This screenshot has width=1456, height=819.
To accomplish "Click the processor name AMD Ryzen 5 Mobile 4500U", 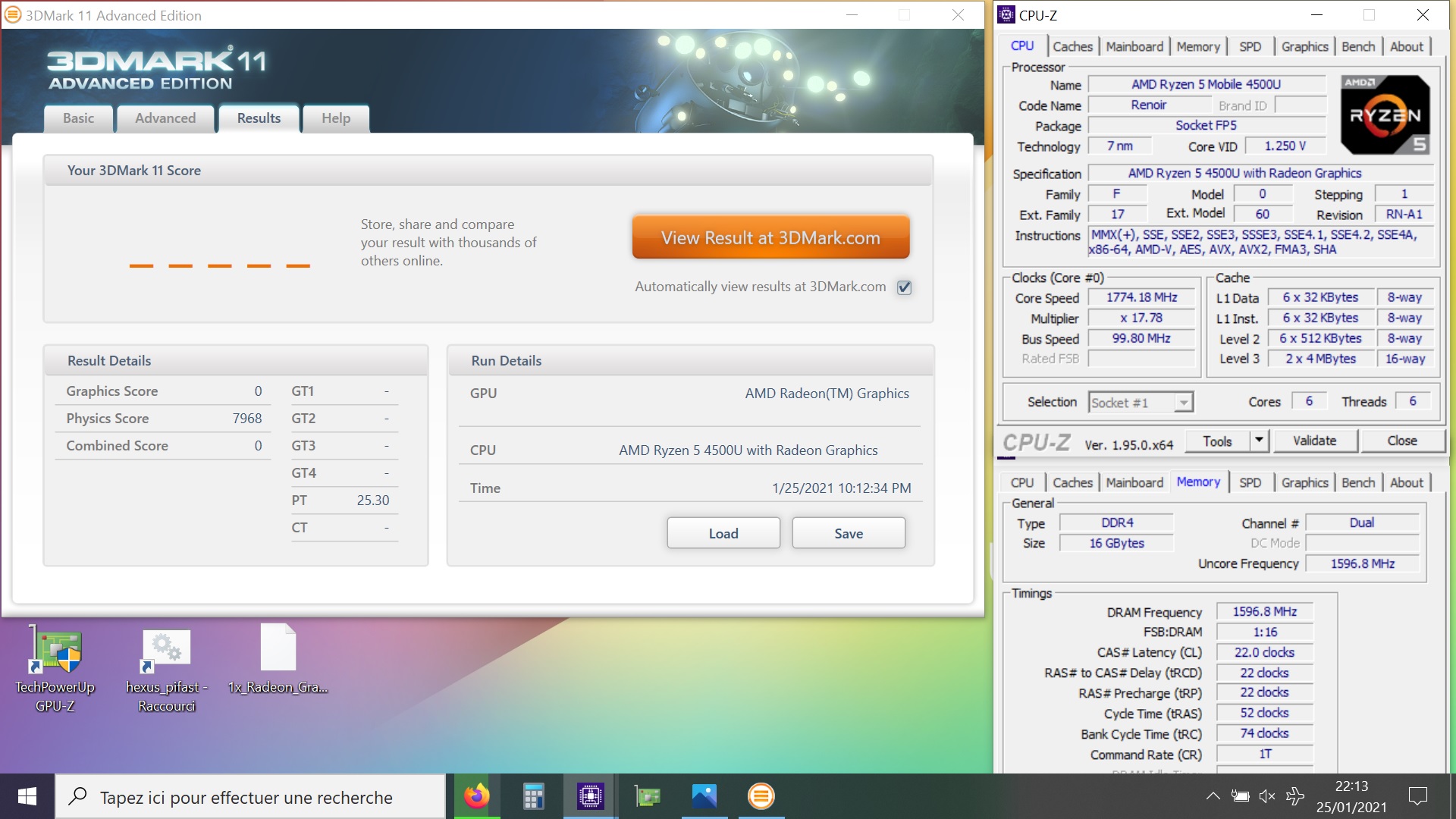I will click(1206, 84).
